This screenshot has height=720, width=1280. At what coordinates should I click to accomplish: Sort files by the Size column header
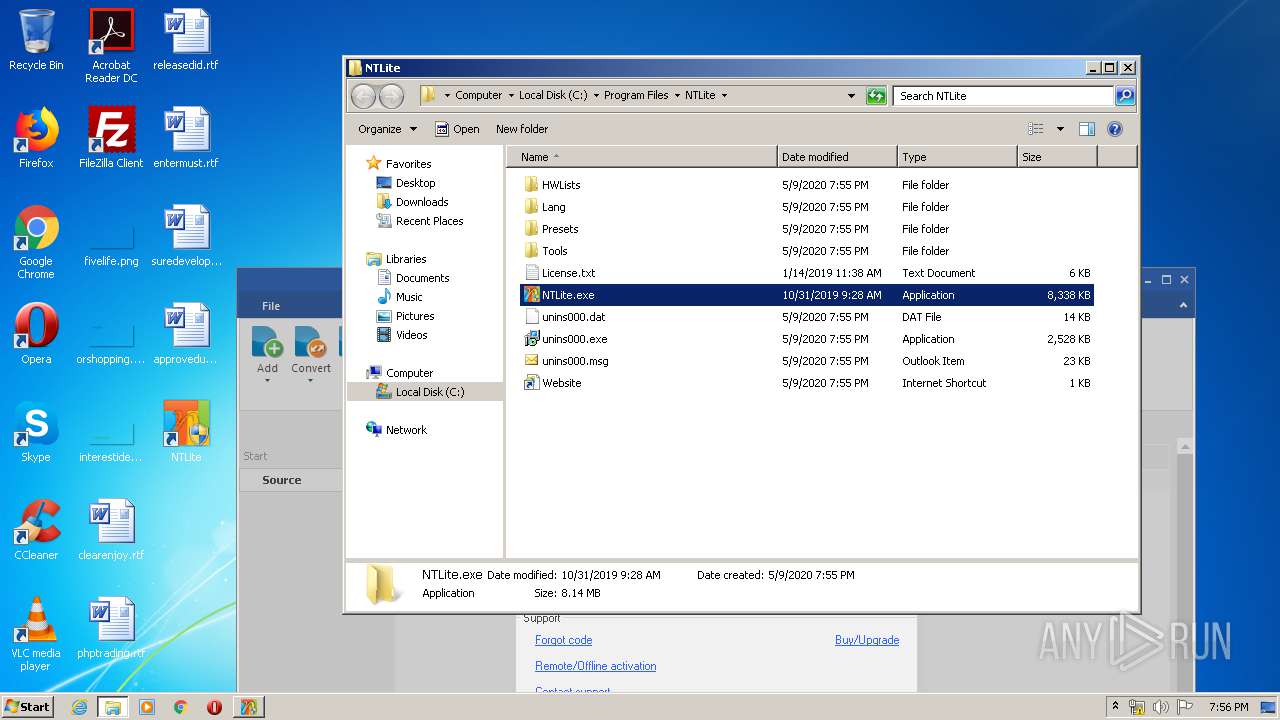click(1057, 157)
